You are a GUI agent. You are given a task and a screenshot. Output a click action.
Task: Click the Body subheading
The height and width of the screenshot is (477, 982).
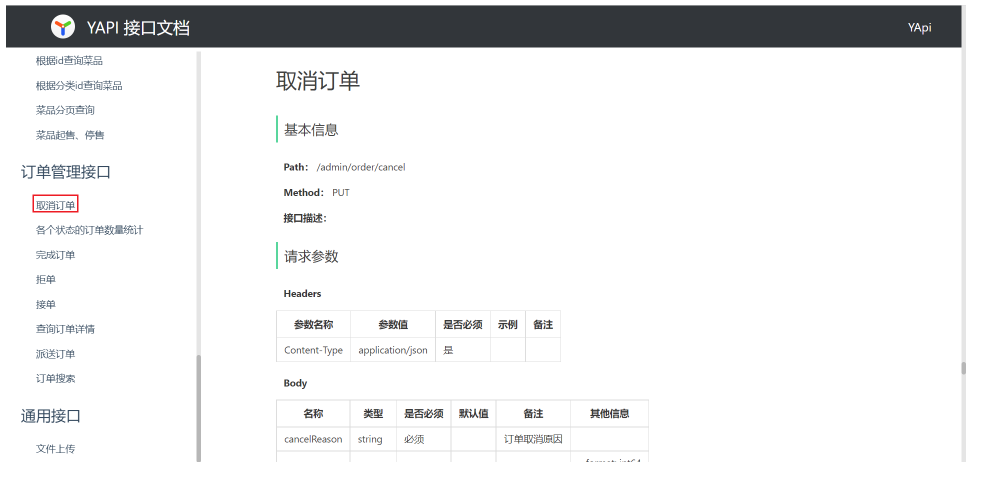[x=296, y=383]
